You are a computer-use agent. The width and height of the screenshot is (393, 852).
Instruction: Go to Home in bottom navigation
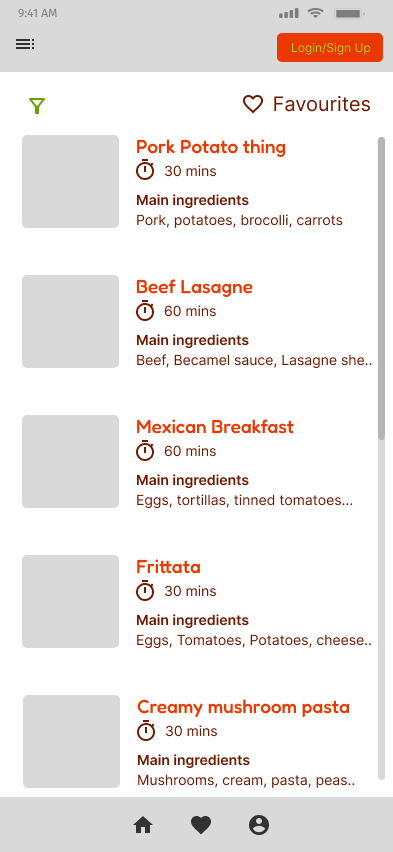(x=143, y=825)
